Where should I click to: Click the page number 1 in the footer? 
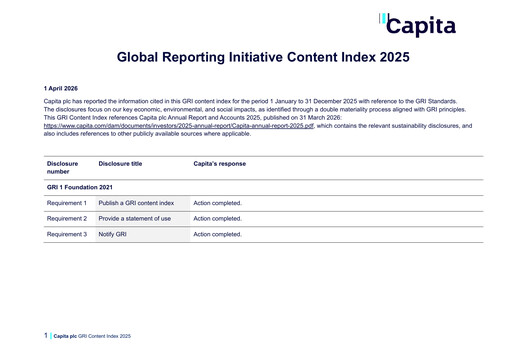pyautogui.click(x=46, y=336)
